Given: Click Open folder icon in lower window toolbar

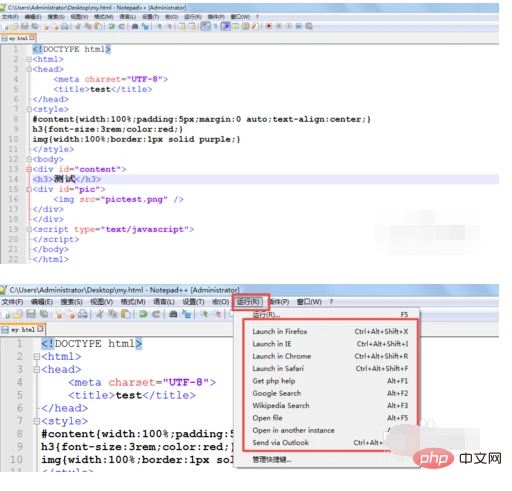Looking at the screenshot, I should coord(18,314).
